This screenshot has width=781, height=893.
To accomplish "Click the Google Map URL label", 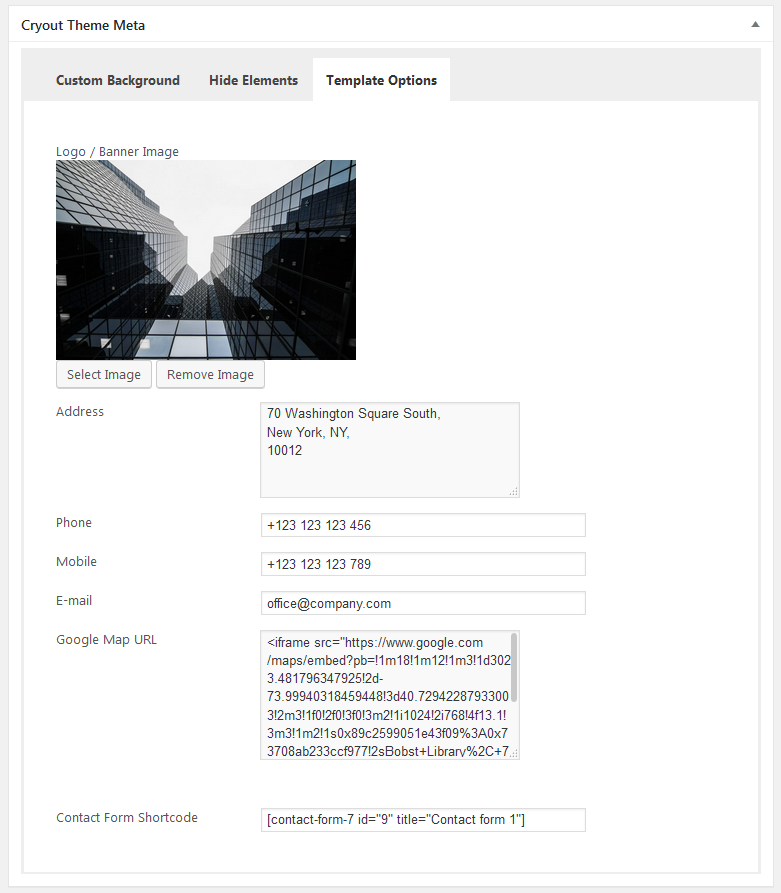I will 107,640.
